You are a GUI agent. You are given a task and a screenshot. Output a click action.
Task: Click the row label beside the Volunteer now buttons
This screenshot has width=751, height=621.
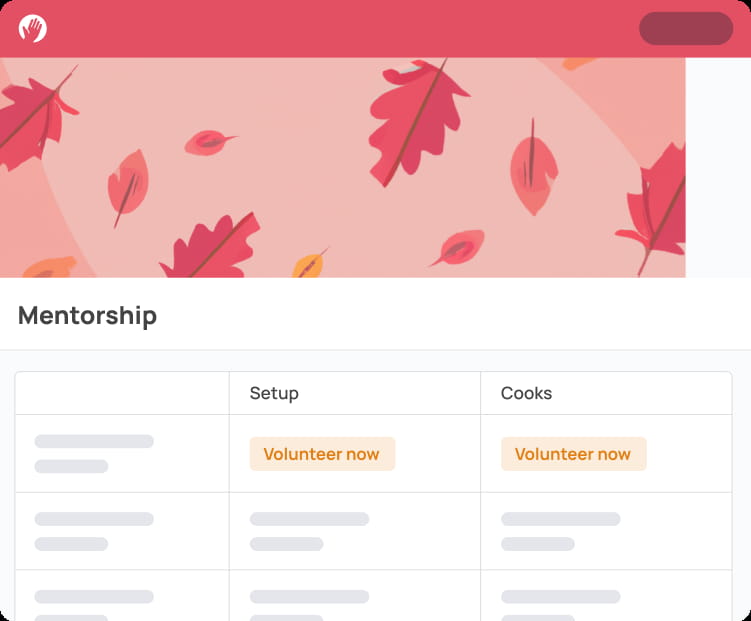coord(94,453)
